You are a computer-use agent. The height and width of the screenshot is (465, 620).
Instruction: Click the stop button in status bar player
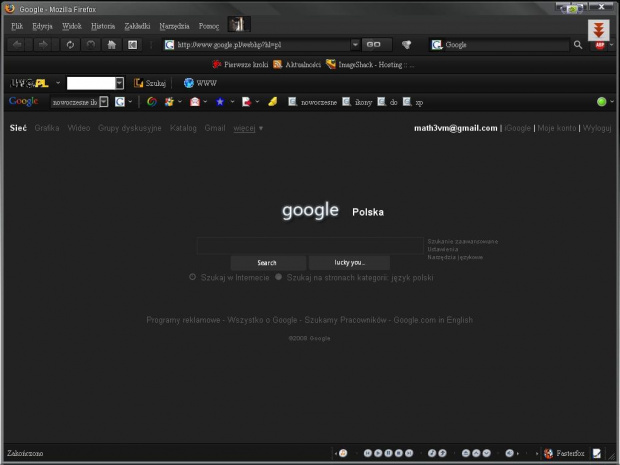399,453
